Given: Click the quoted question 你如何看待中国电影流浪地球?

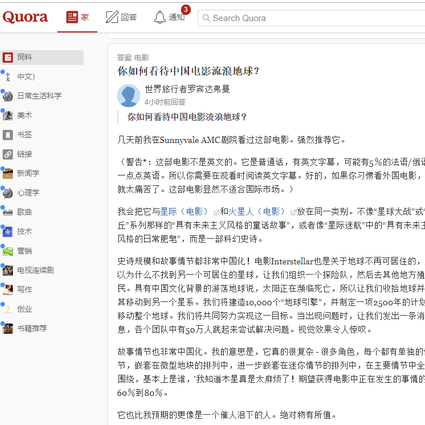Looking at the screenshot, I should [x=187, y=117].
